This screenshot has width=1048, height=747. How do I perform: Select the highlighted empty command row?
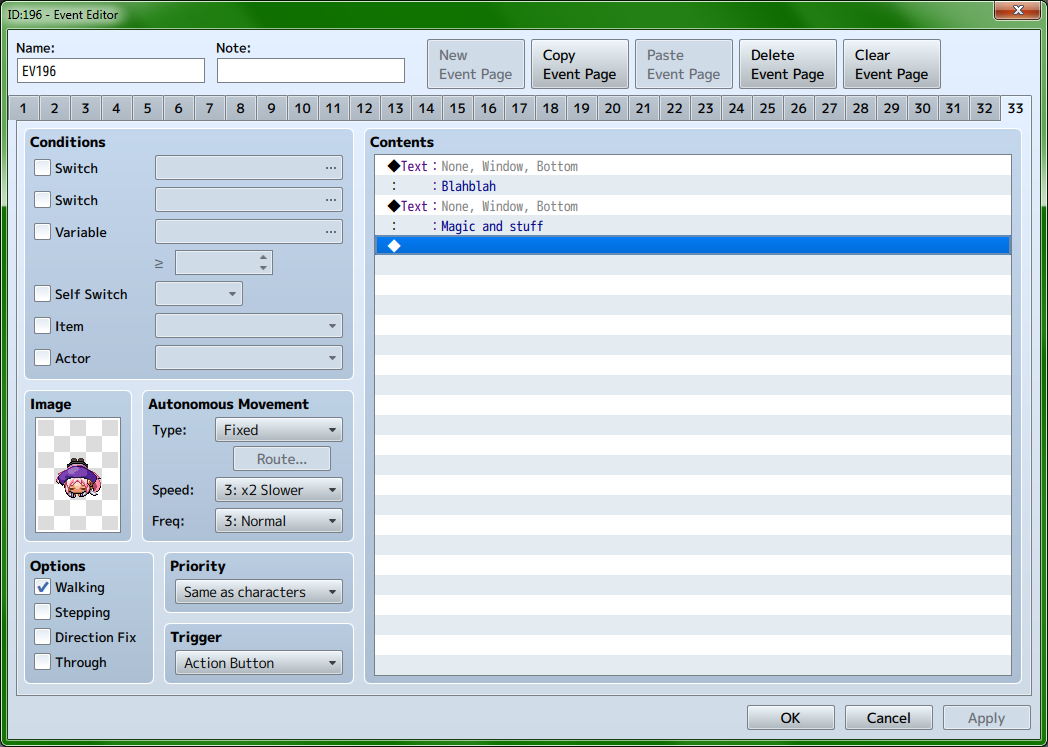click(692, 246)
